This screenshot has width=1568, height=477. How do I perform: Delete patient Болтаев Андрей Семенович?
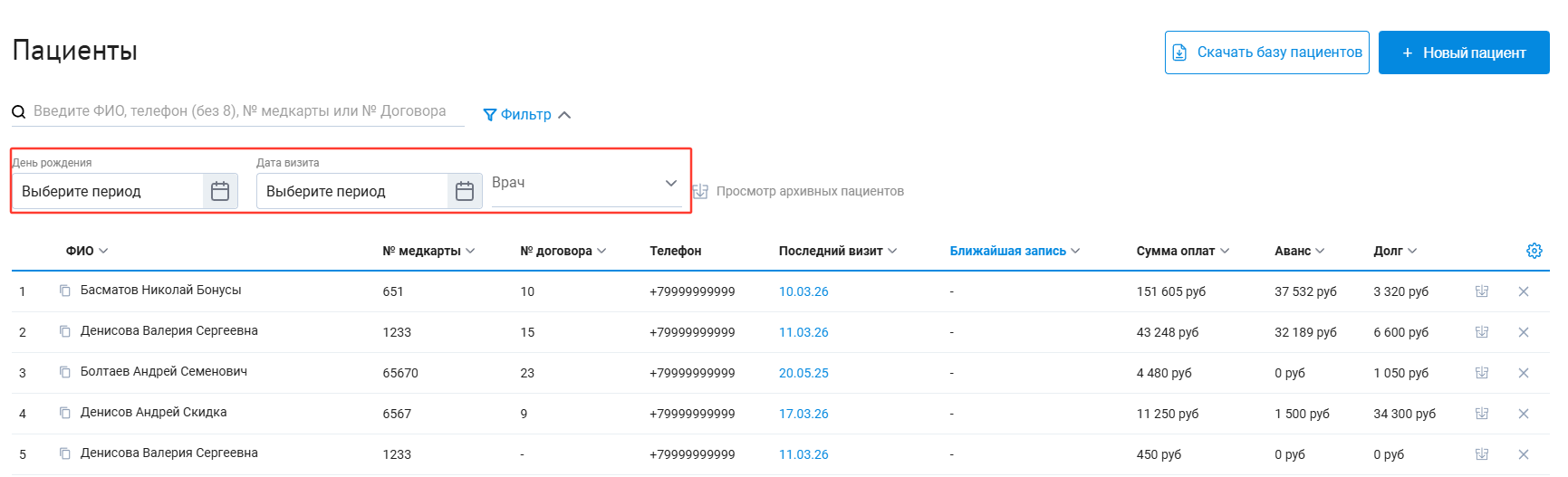pos(1524,373)
